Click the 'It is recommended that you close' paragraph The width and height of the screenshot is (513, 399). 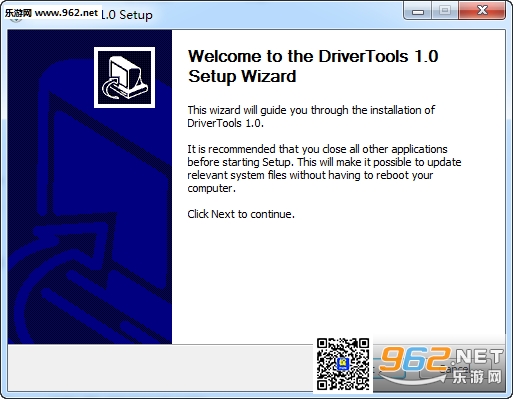pyautogui.click(x=324, y=169)
